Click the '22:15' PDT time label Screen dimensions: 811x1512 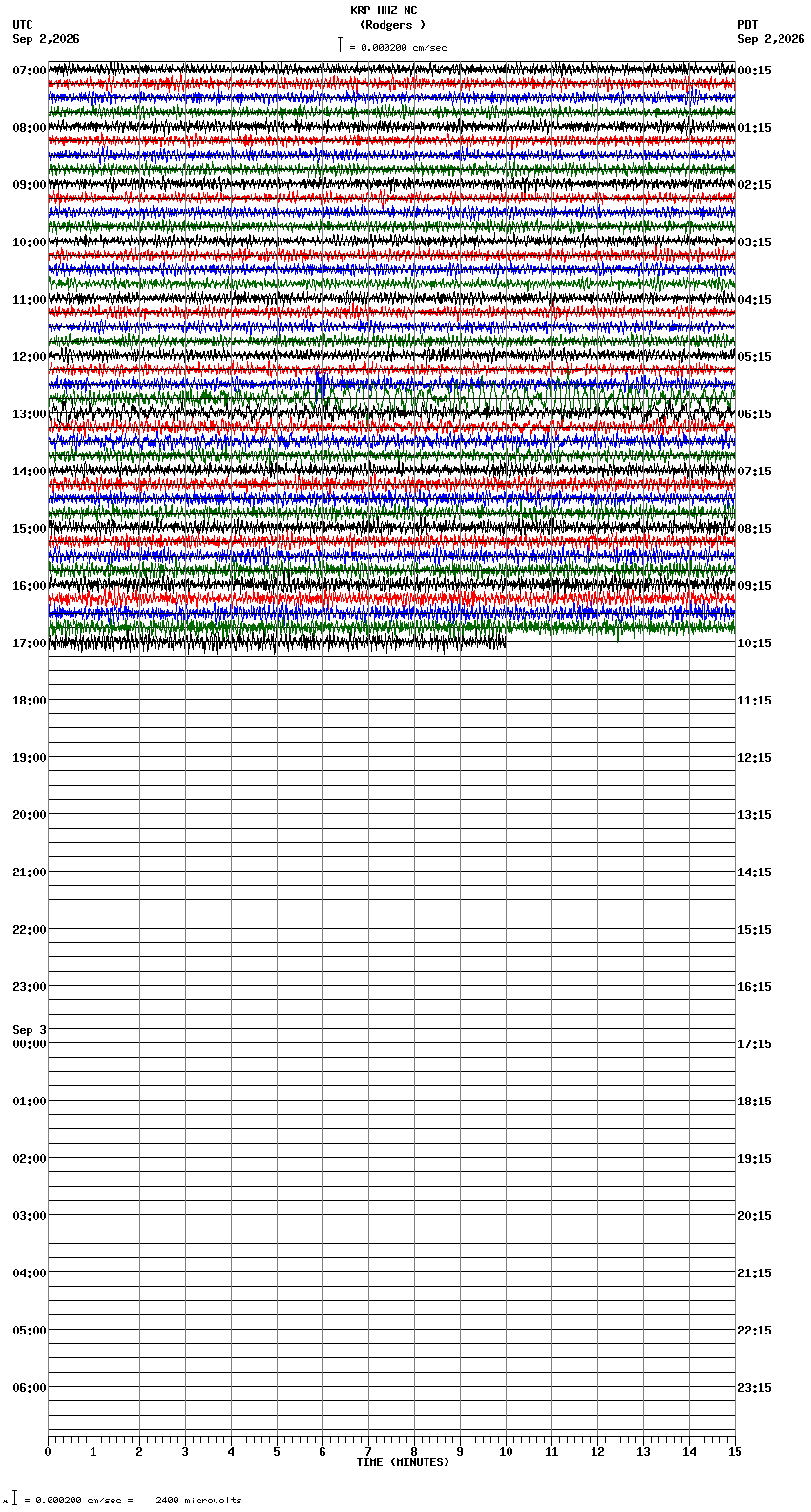[x=755, y=1331]
